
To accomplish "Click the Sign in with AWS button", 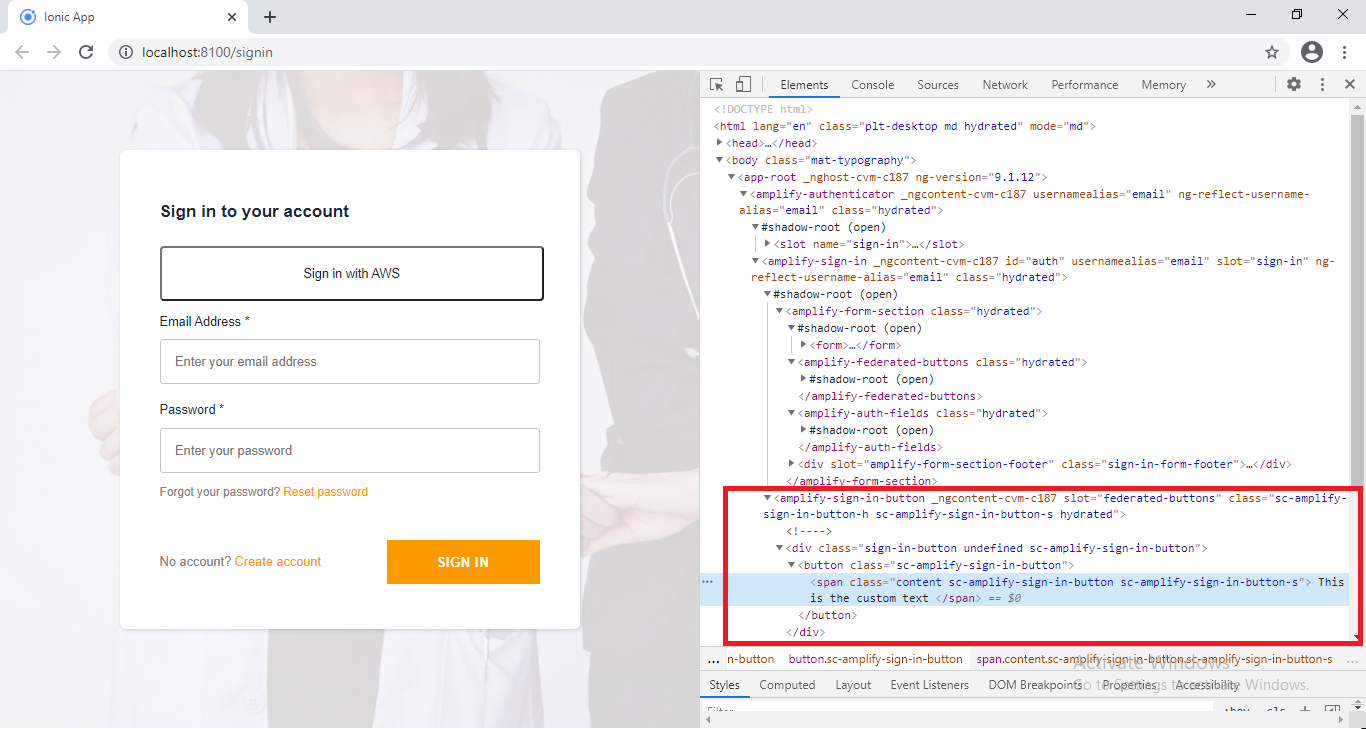I will click(351, 273).
